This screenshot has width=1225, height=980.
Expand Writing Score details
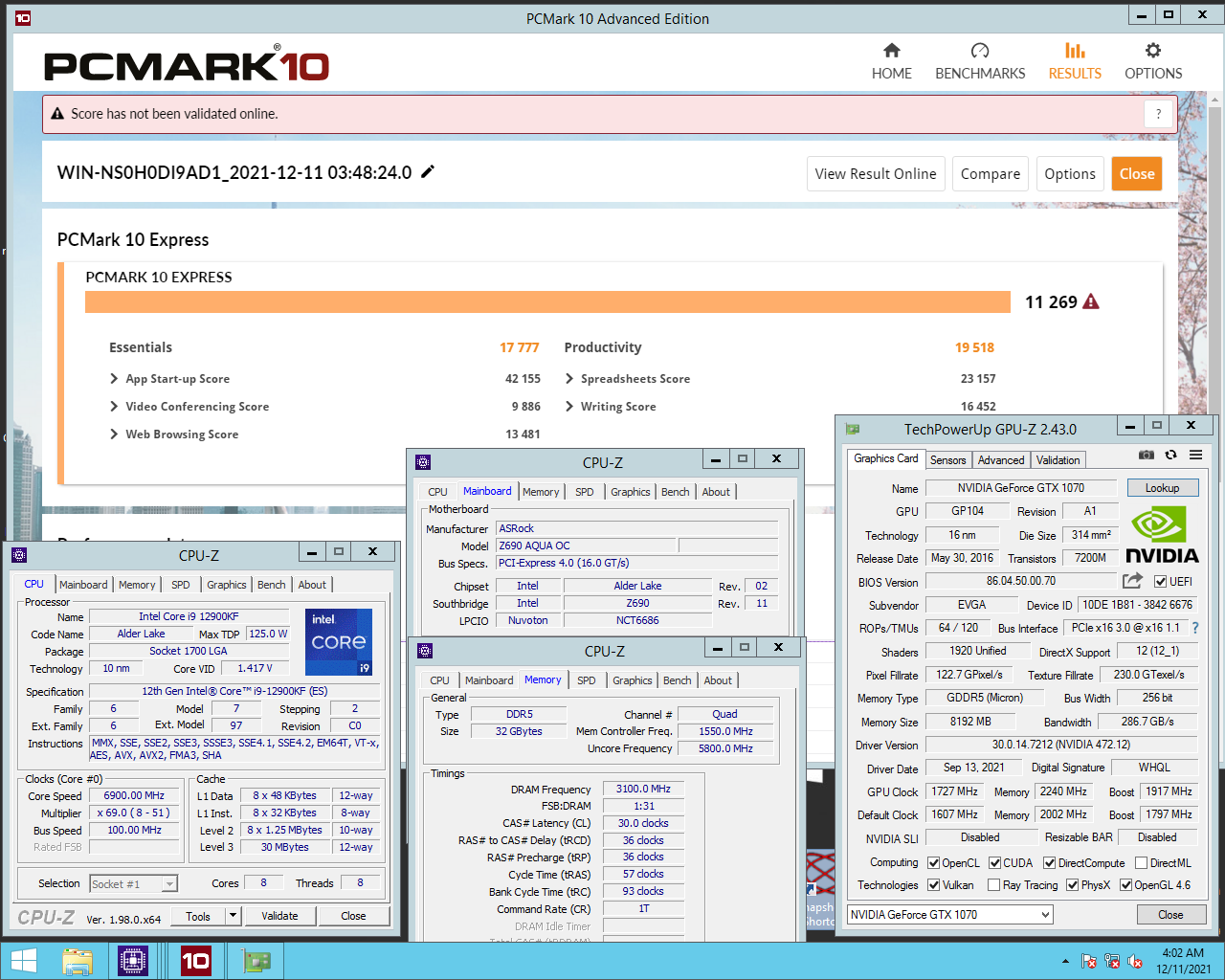(569, 407)
